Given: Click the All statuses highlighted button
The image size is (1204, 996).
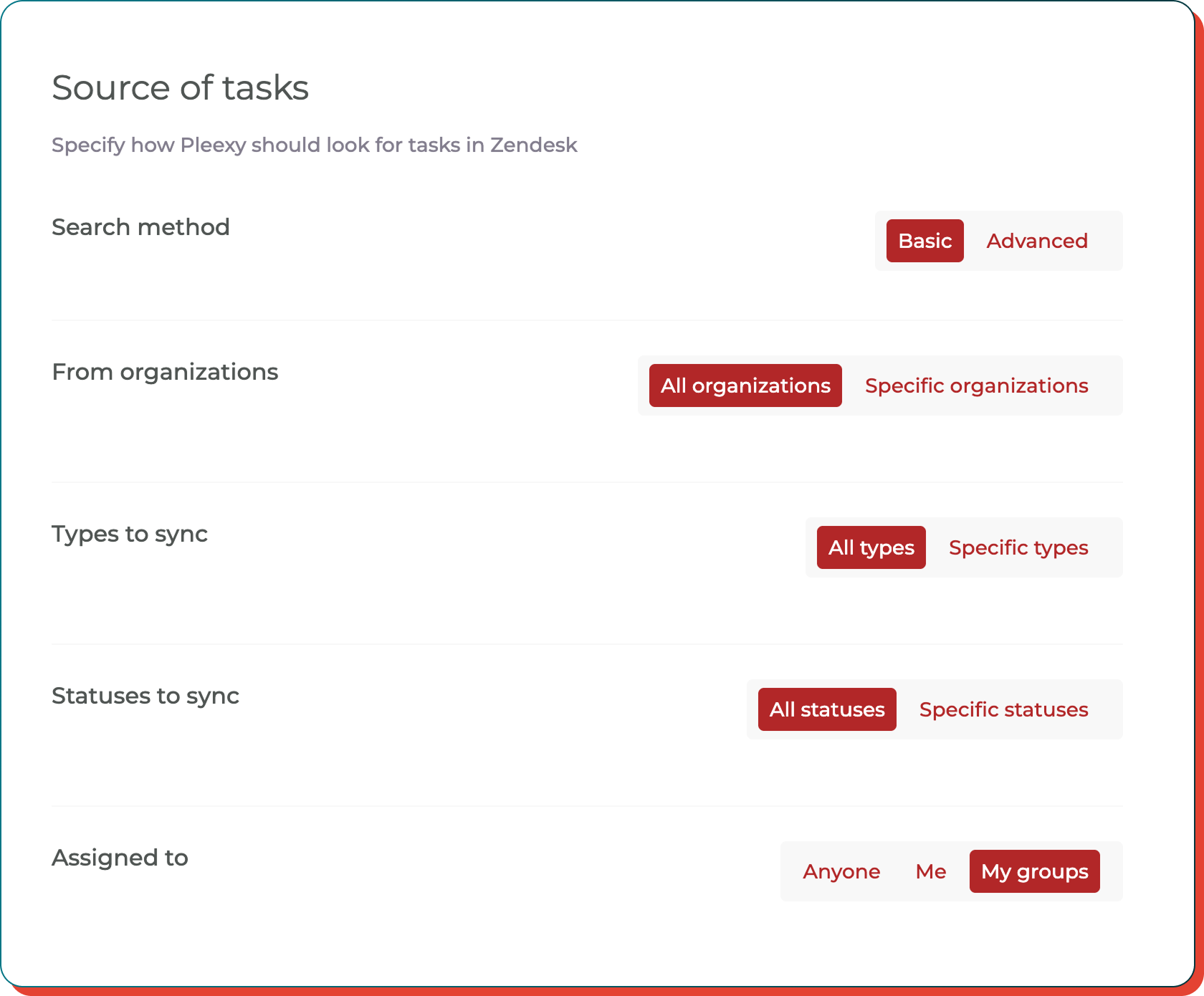Looking at the screenshot, I should (x=826, y=709).
